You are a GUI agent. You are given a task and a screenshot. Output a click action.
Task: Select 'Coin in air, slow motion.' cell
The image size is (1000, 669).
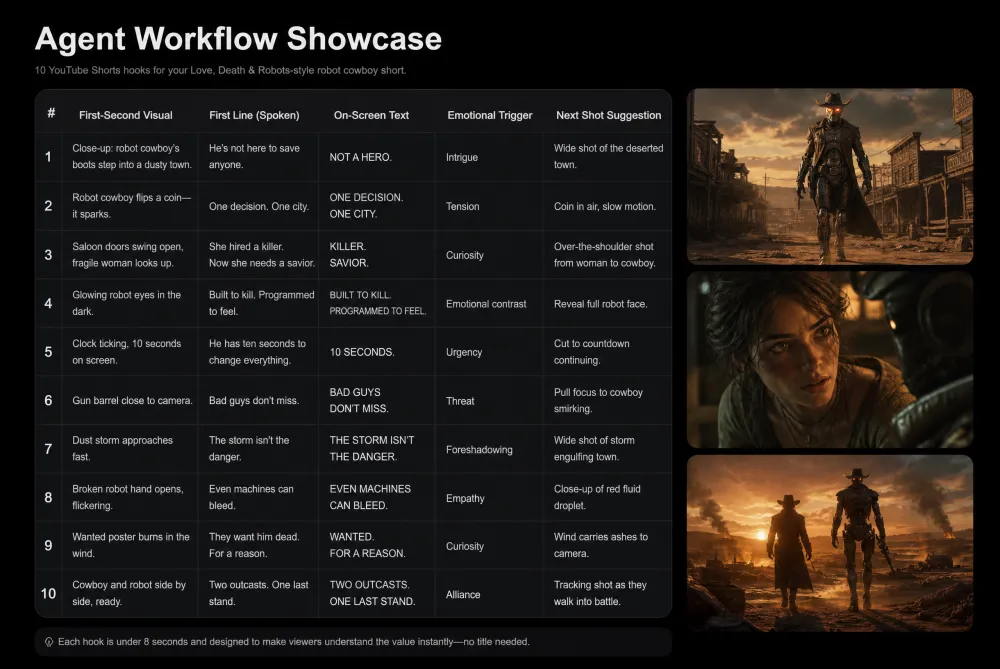click(x=605, y=207)
